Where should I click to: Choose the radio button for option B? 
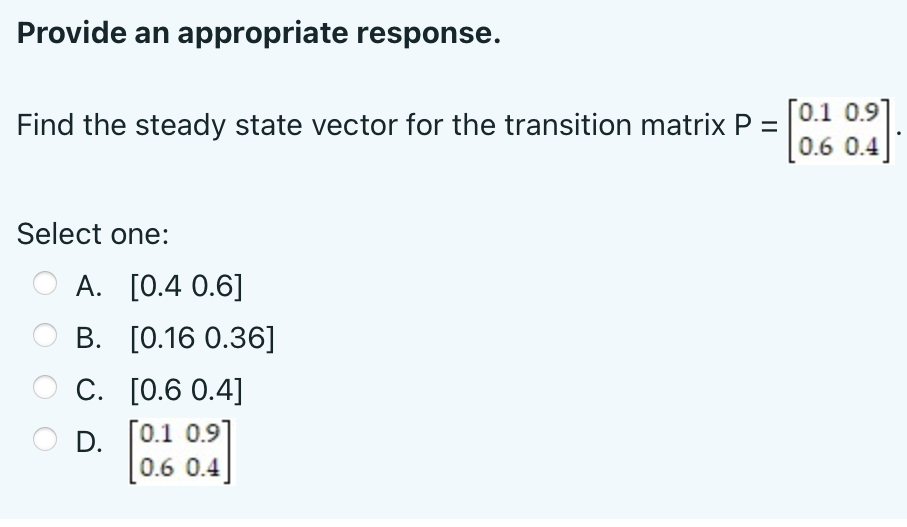[x=45, y=336]
